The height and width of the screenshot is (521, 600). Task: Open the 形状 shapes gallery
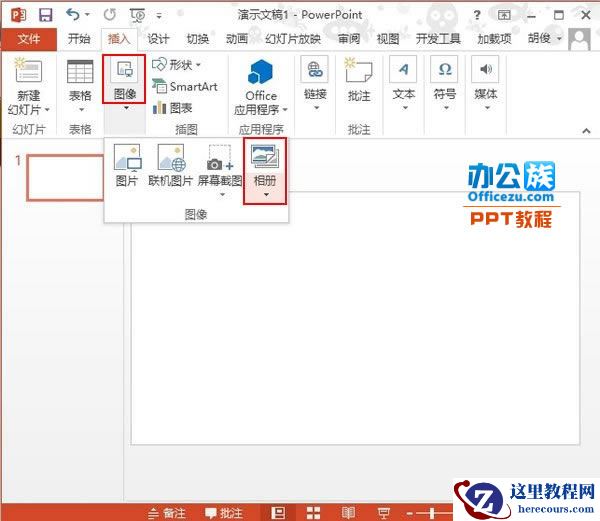(x=176, y=65)
